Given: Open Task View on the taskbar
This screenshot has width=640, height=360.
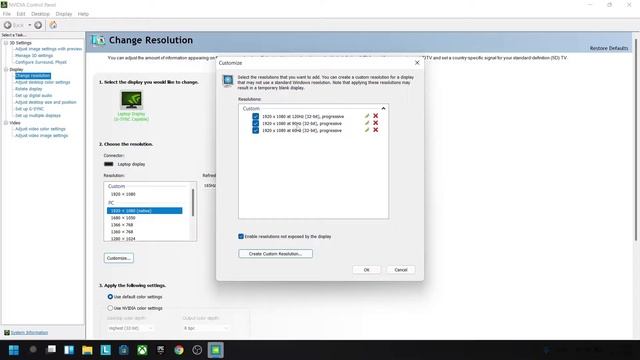Looking at the screenshot, I should [51, 349].
